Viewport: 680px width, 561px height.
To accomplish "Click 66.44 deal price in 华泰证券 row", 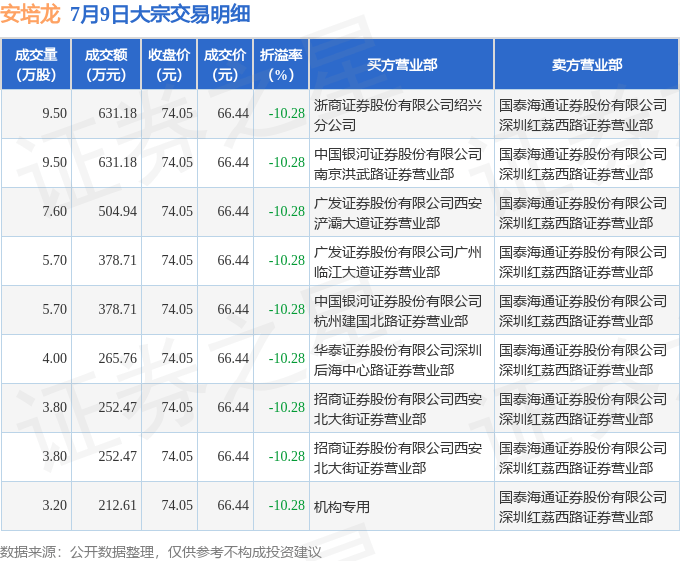I will (x=233, y=359).
